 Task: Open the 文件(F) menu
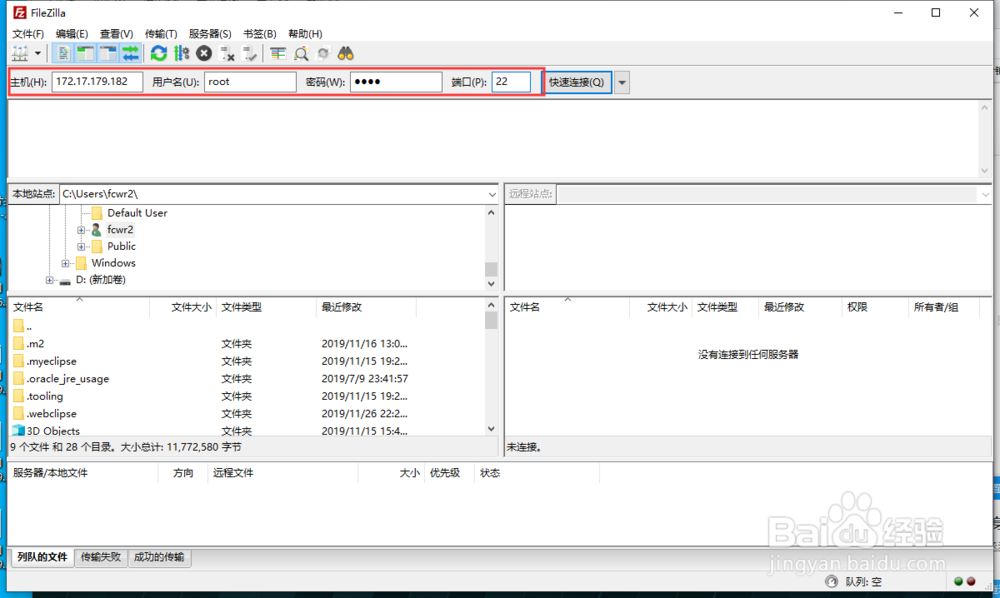click(x=28, y=34)
